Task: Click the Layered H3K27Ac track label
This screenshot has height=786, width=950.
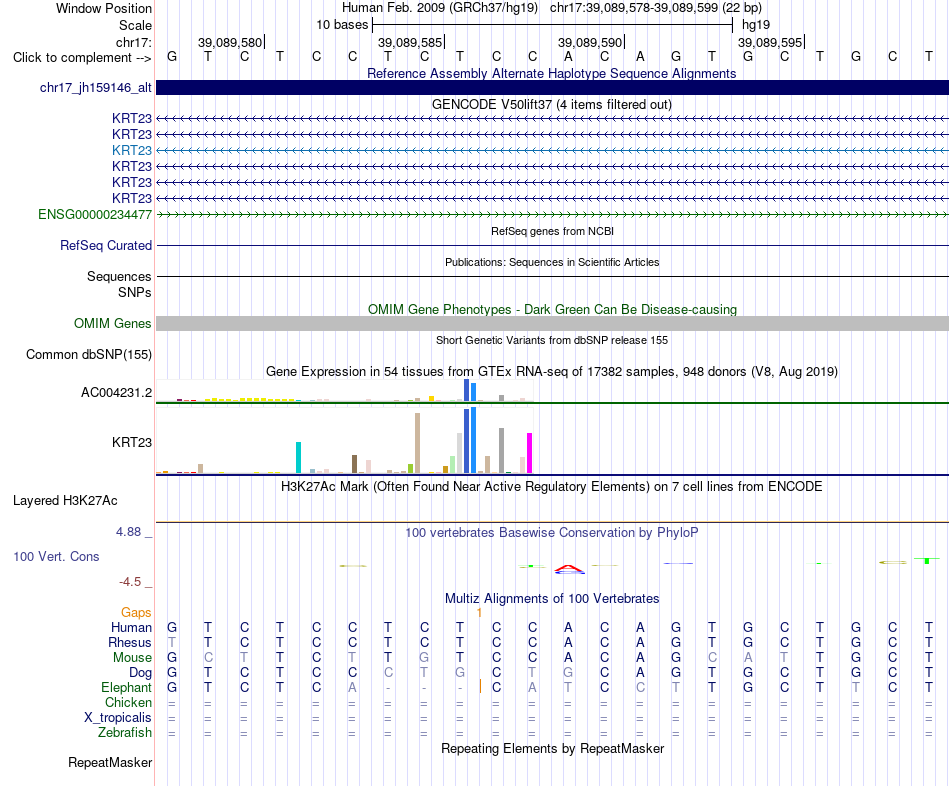Action: (x=65, y=501)
